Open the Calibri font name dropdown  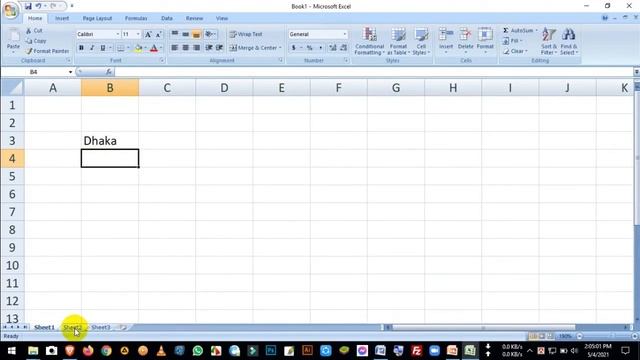(x=118, y=34)
